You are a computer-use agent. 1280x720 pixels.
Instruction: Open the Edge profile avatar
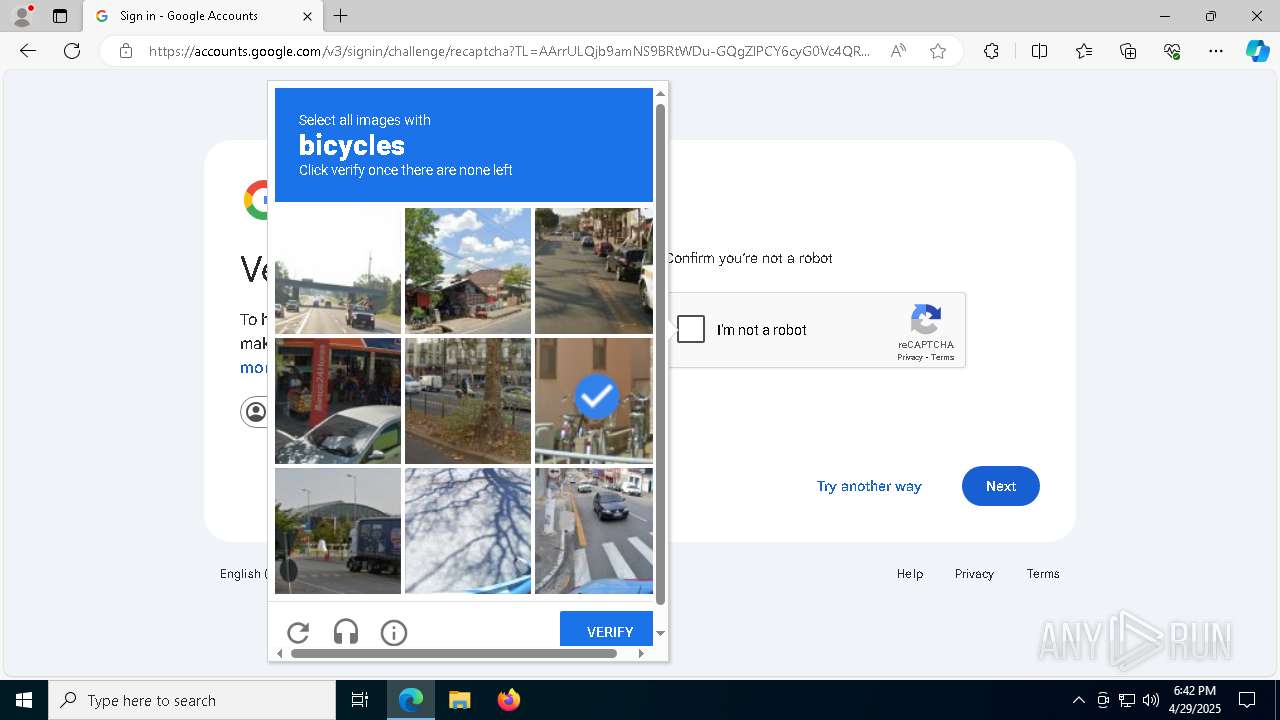[x=22, y=16]
